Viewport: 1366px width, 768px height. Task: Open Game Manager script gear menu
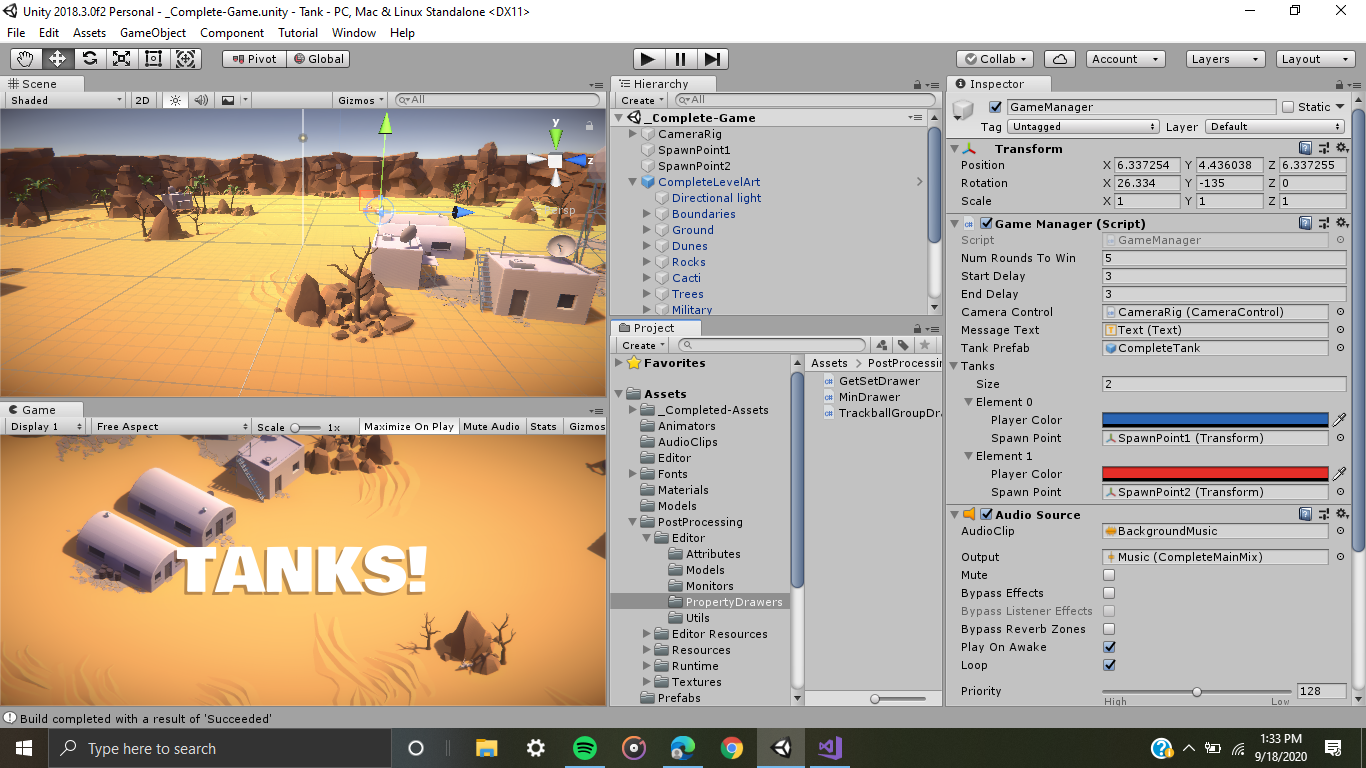click(x=1342, y=223)
